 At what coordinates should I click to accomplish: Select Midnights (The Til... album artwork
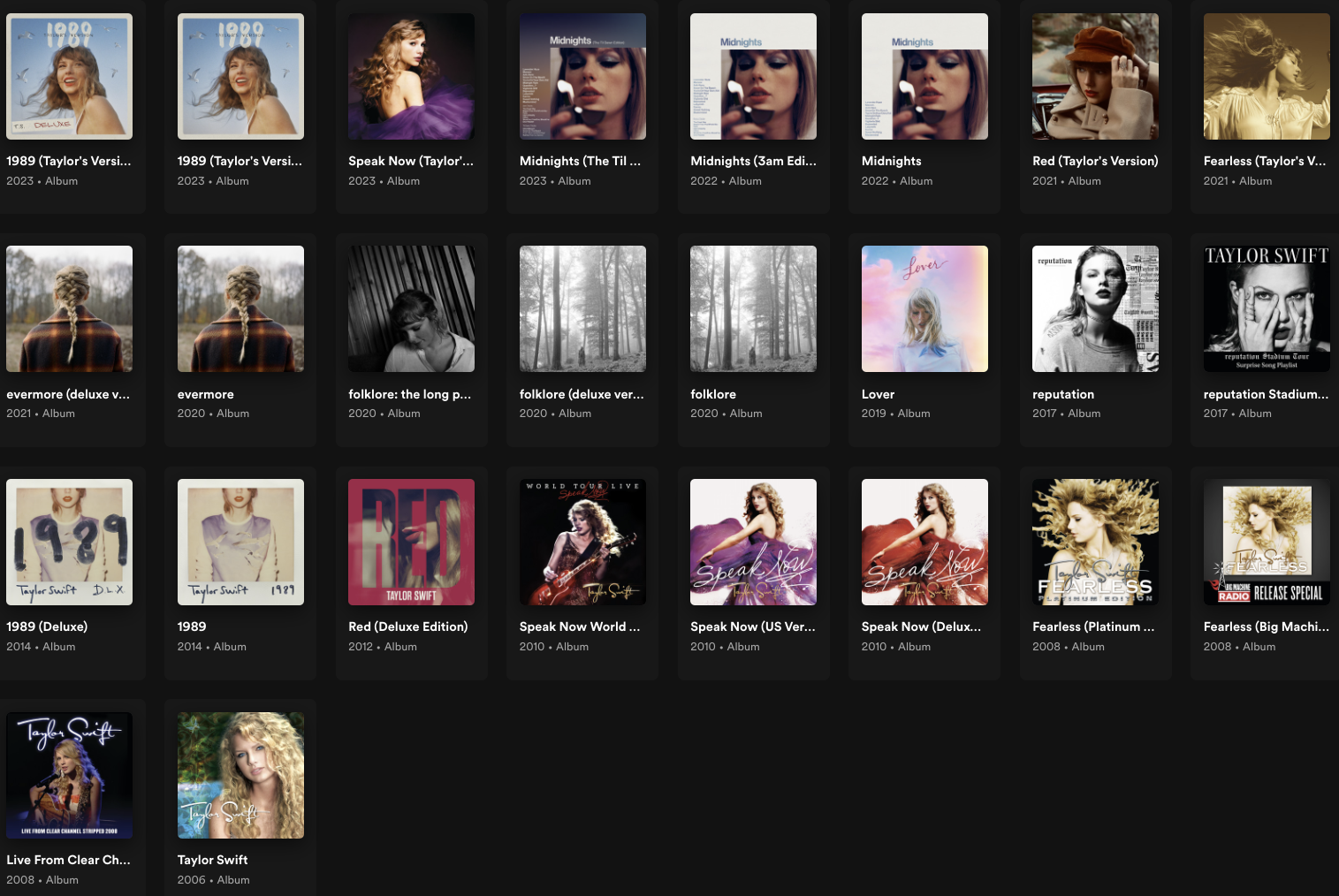582,76
